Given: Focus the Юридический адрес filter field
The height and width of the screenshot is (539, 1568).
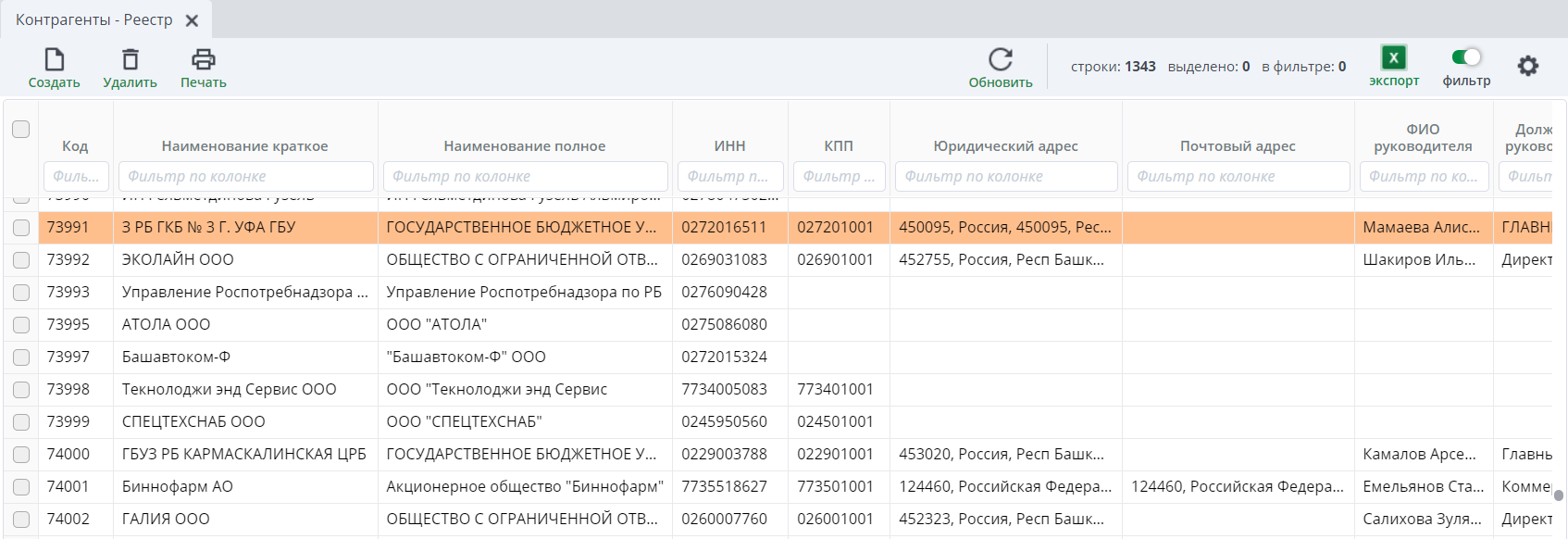Looking at the screenshot, I should coord(1006,176).
